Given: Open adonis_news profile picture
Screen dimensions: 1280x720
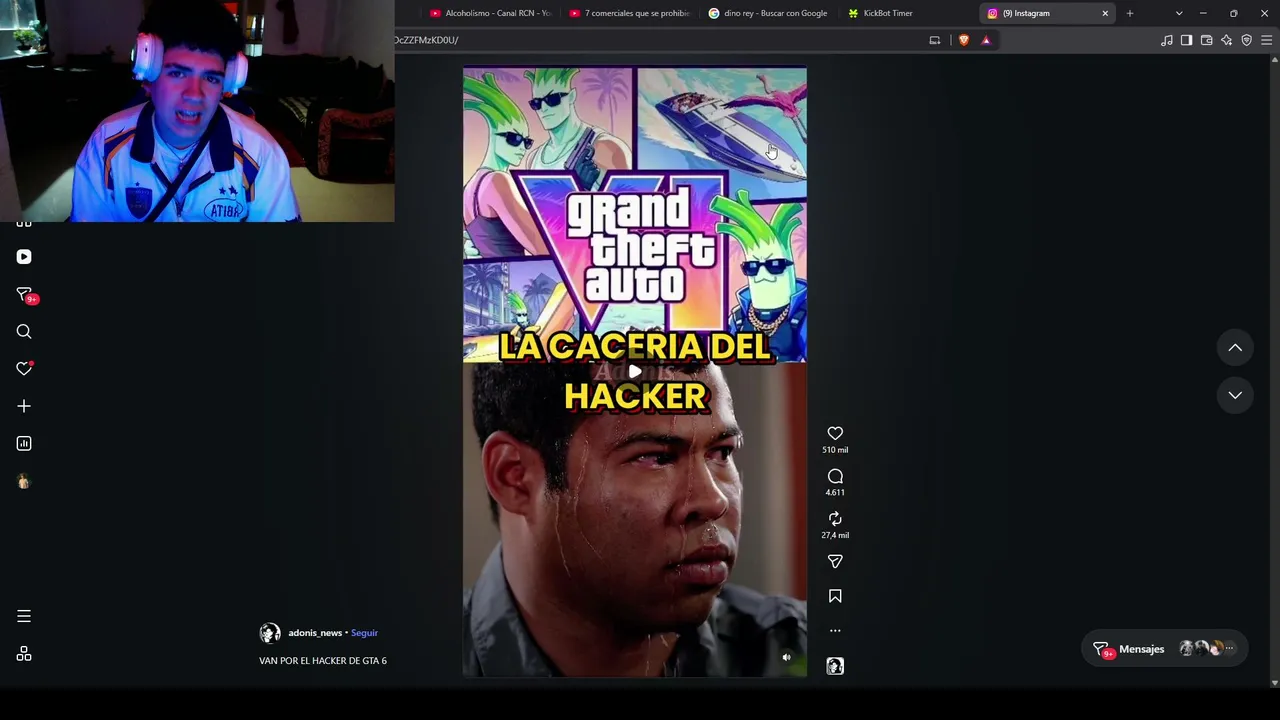Looking at the screenshot, I should 270,633.
